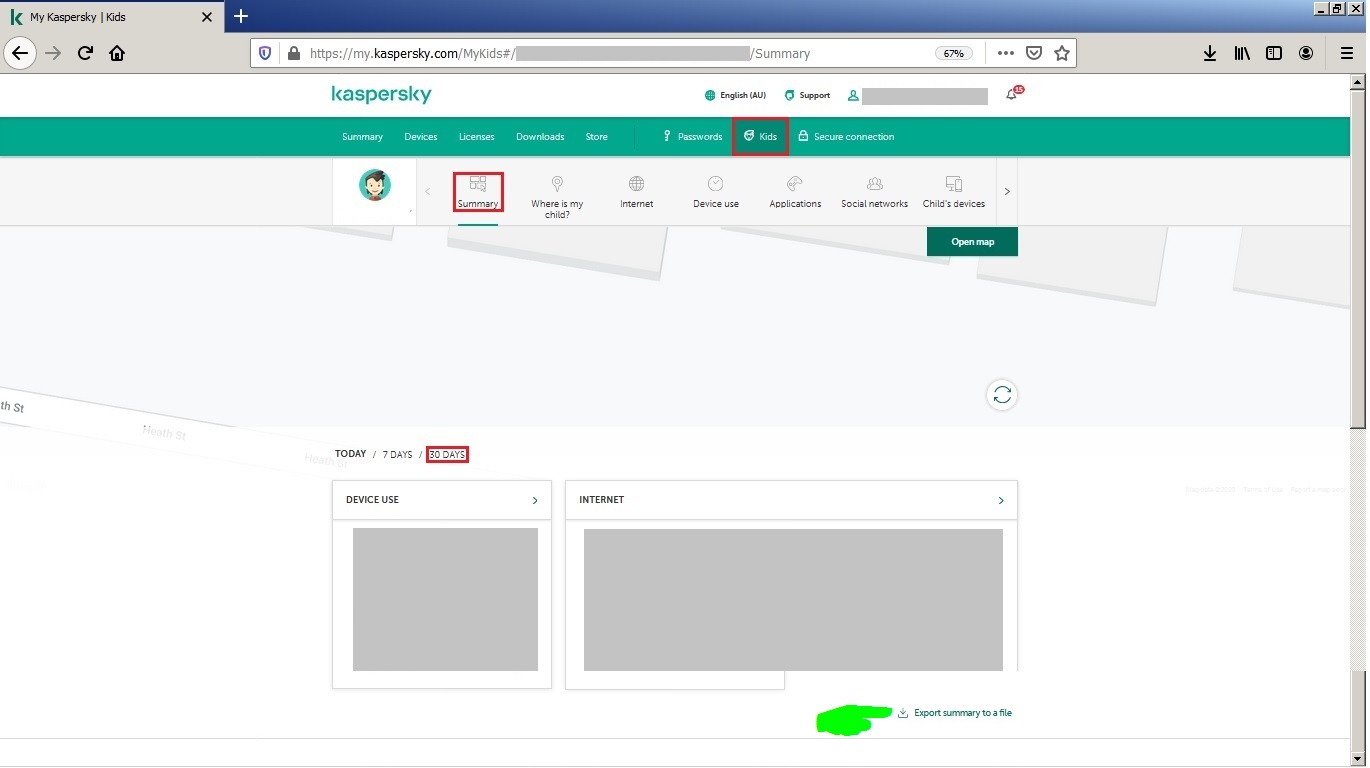Click the Kaspersky logo
This screenshot has height=768, width=1370.
click(381, 95)
